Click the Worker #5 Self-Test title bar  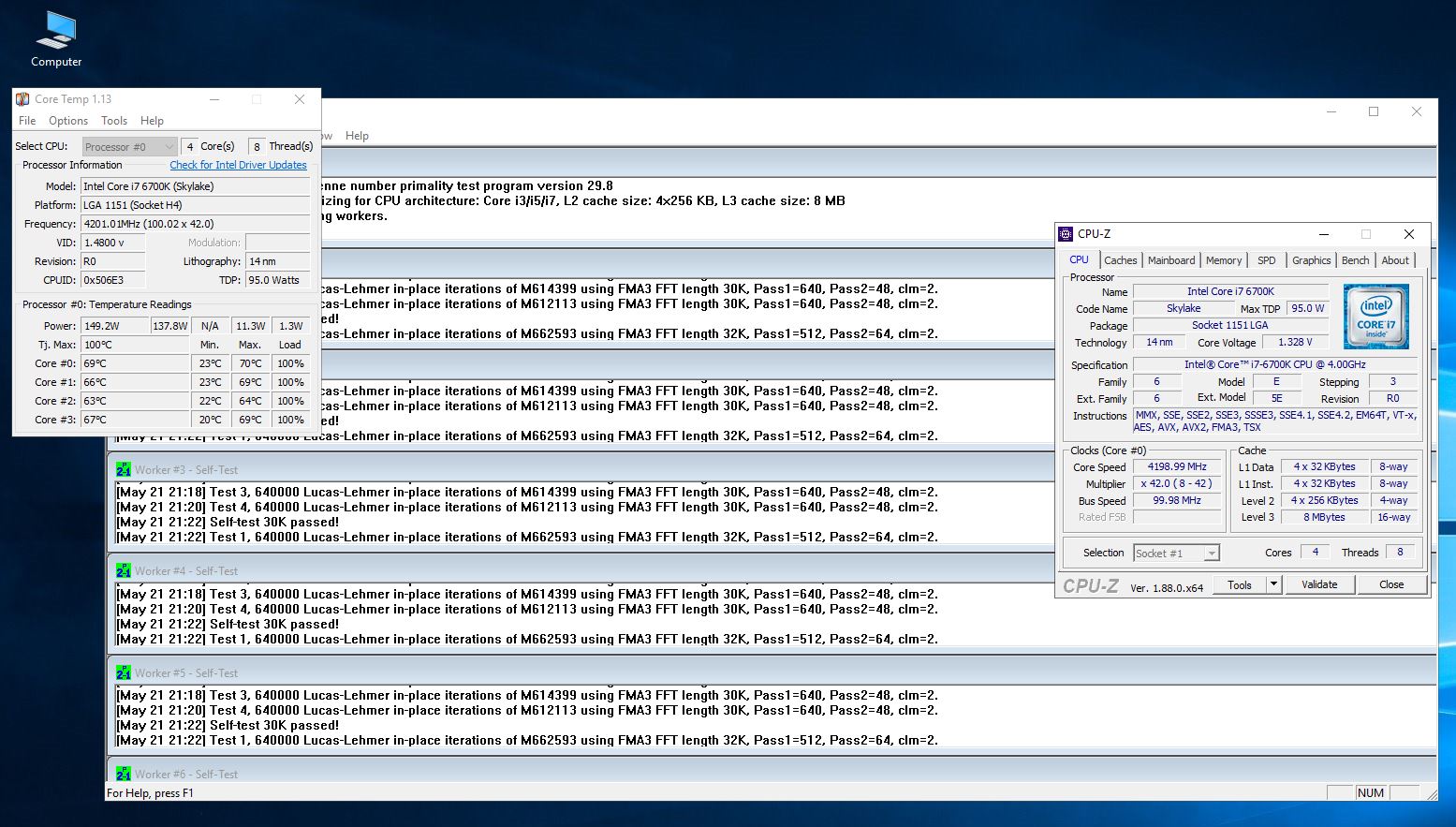coord(772,672)
